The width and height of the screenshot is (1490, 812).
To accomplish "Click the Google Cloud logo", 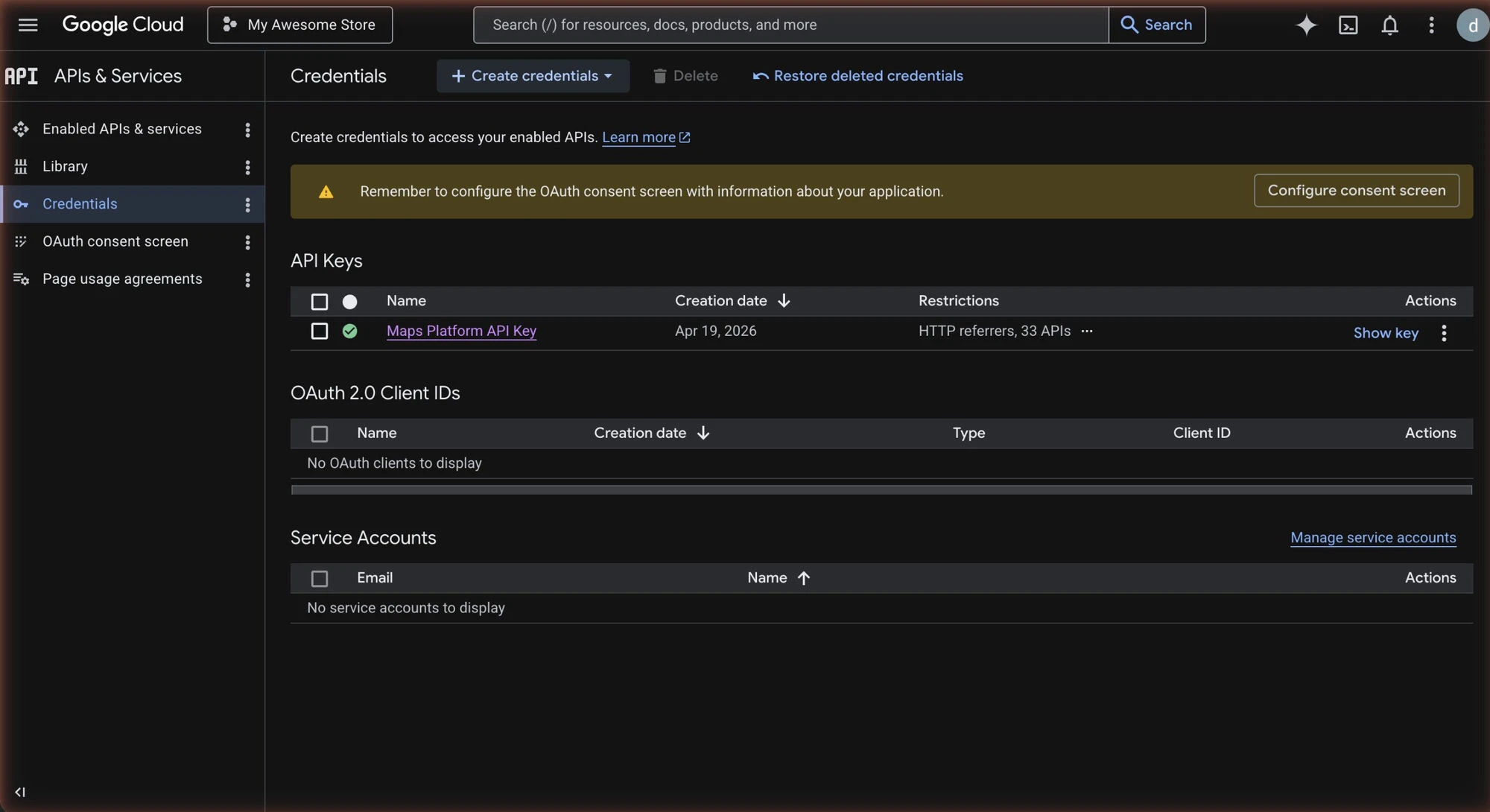I will (x=123, y=25).
